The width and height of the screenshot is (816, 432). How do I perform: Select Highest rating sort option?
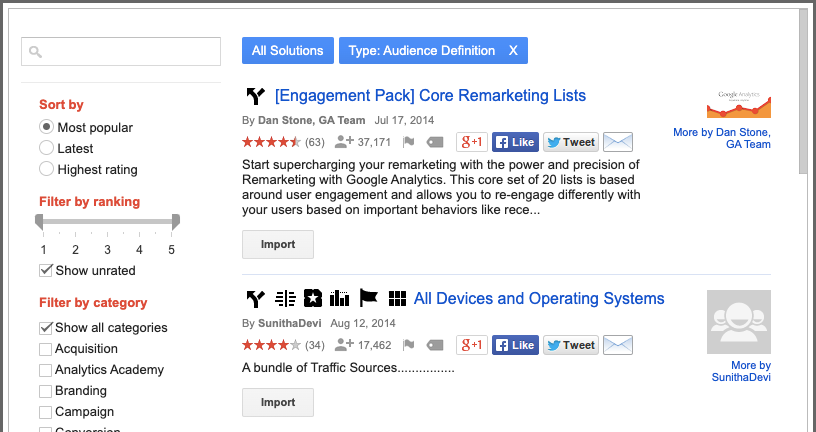point(46,169)
